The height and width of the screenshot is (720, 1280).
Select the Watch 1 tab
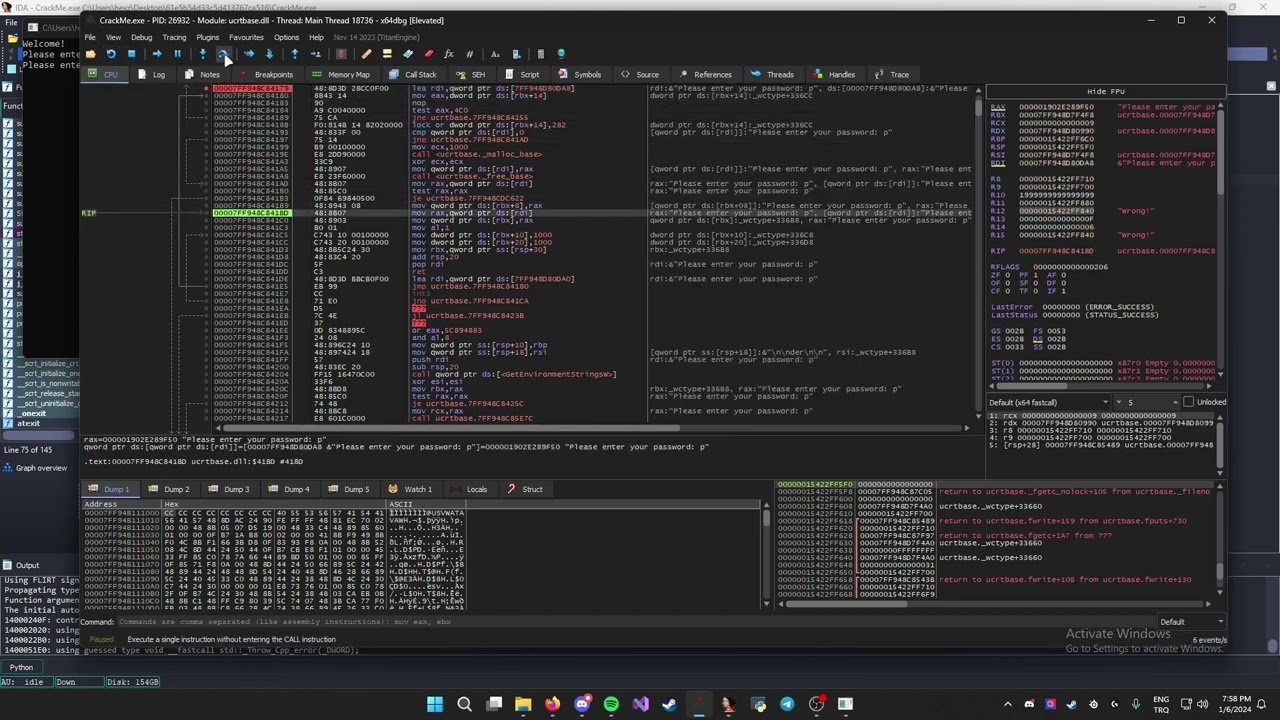(411, 489)
